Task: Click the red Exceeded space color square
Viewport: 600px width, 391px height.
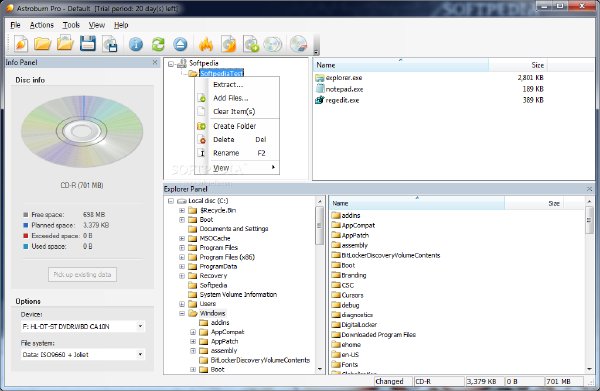Action: [26, 236]
